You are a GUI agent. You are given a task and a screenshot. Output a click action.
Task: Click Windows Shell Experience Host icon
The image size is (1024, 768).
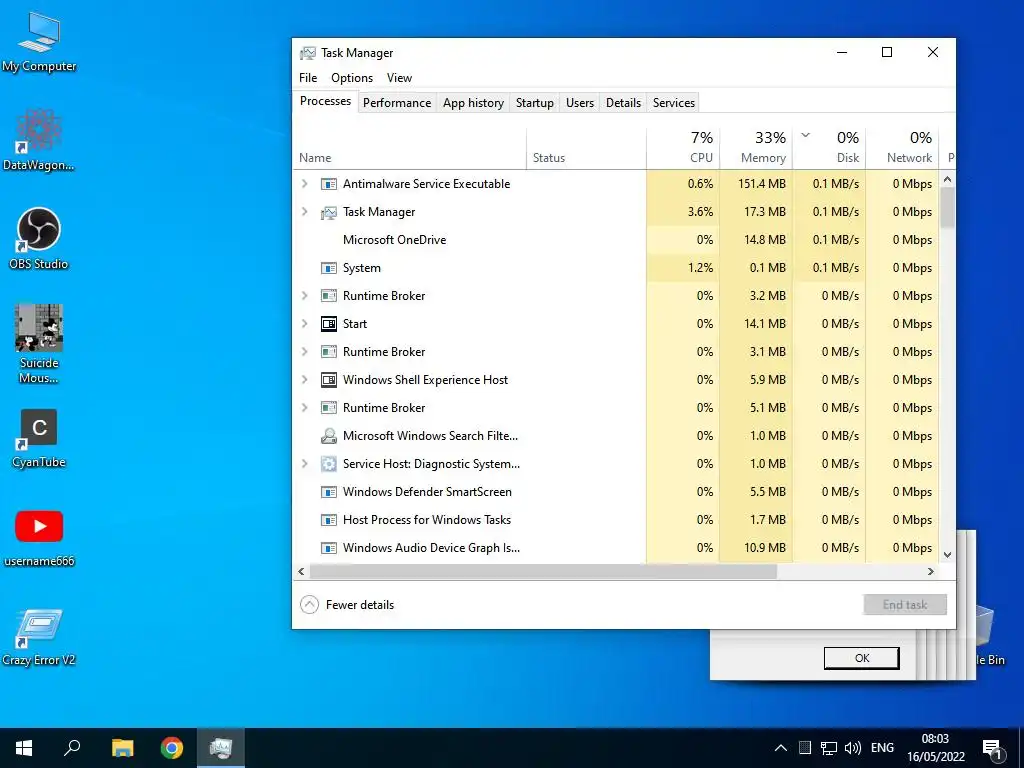(328, 380)
